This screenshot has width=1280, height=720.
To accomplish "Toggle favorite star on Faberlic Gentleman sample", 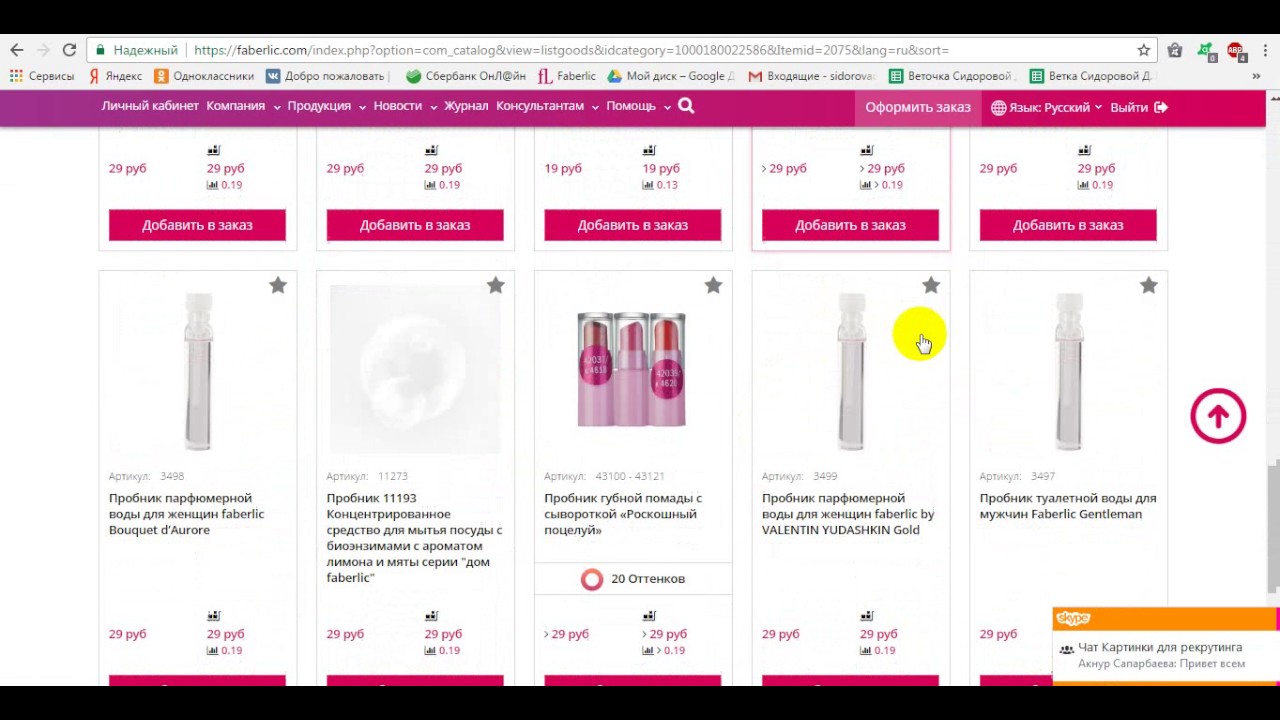I will pos(1148,286).
